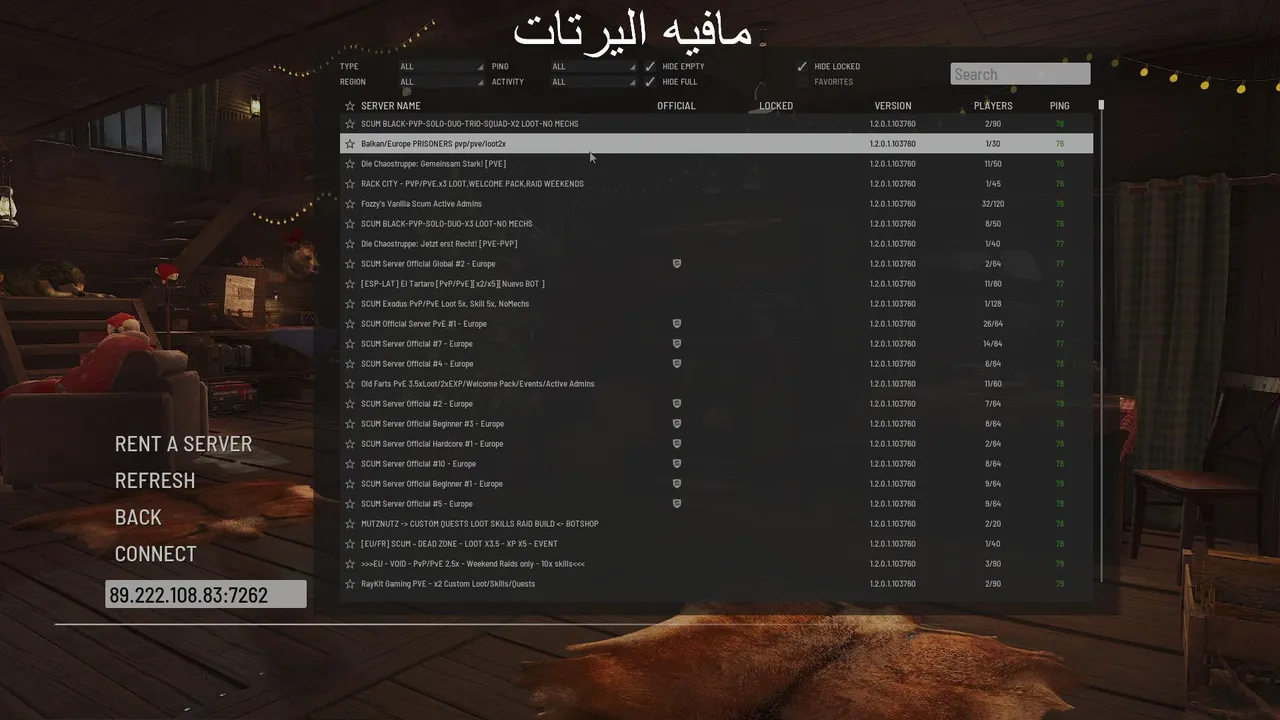1280x720 pixels.
Task: Sort list by Official column
Action: pos(676,106)
